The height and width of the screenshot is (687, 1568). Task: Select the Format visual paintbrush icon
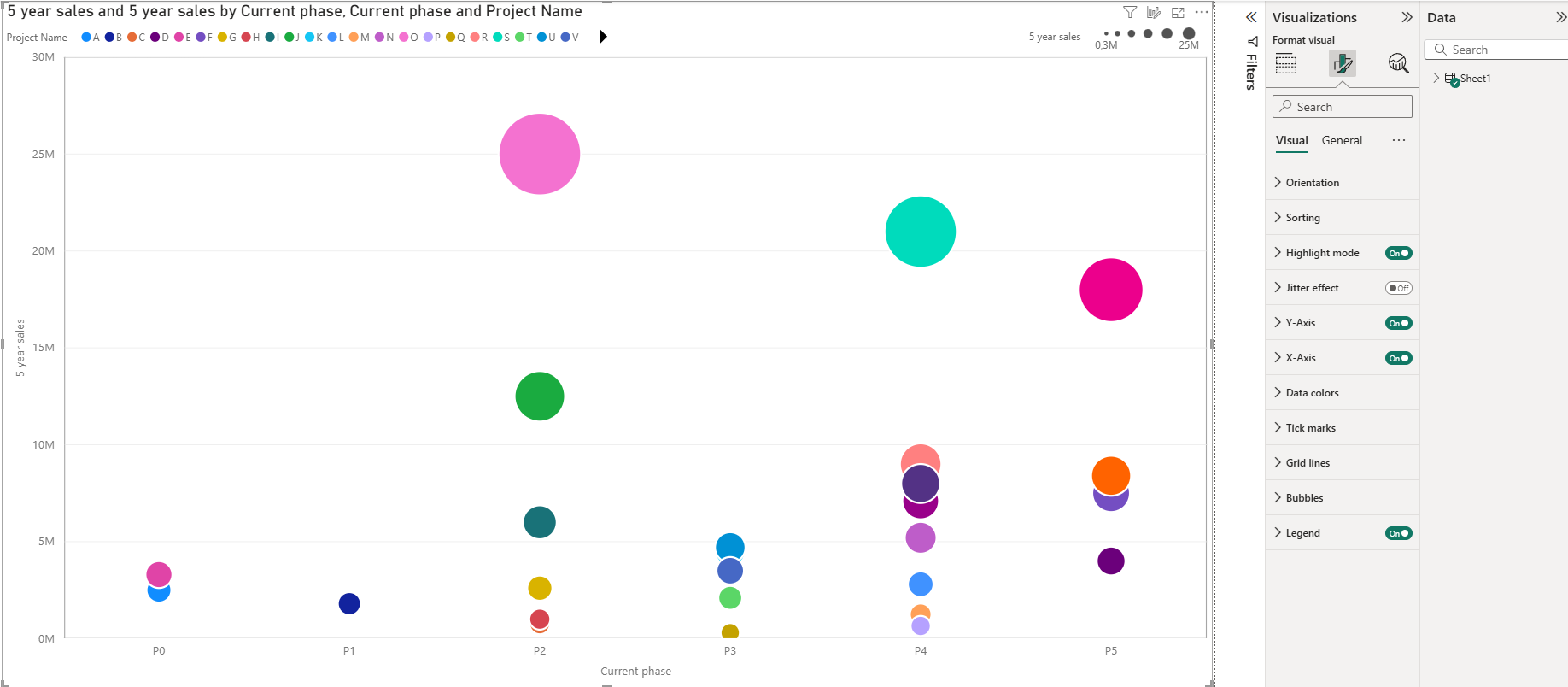[1343, 63]
